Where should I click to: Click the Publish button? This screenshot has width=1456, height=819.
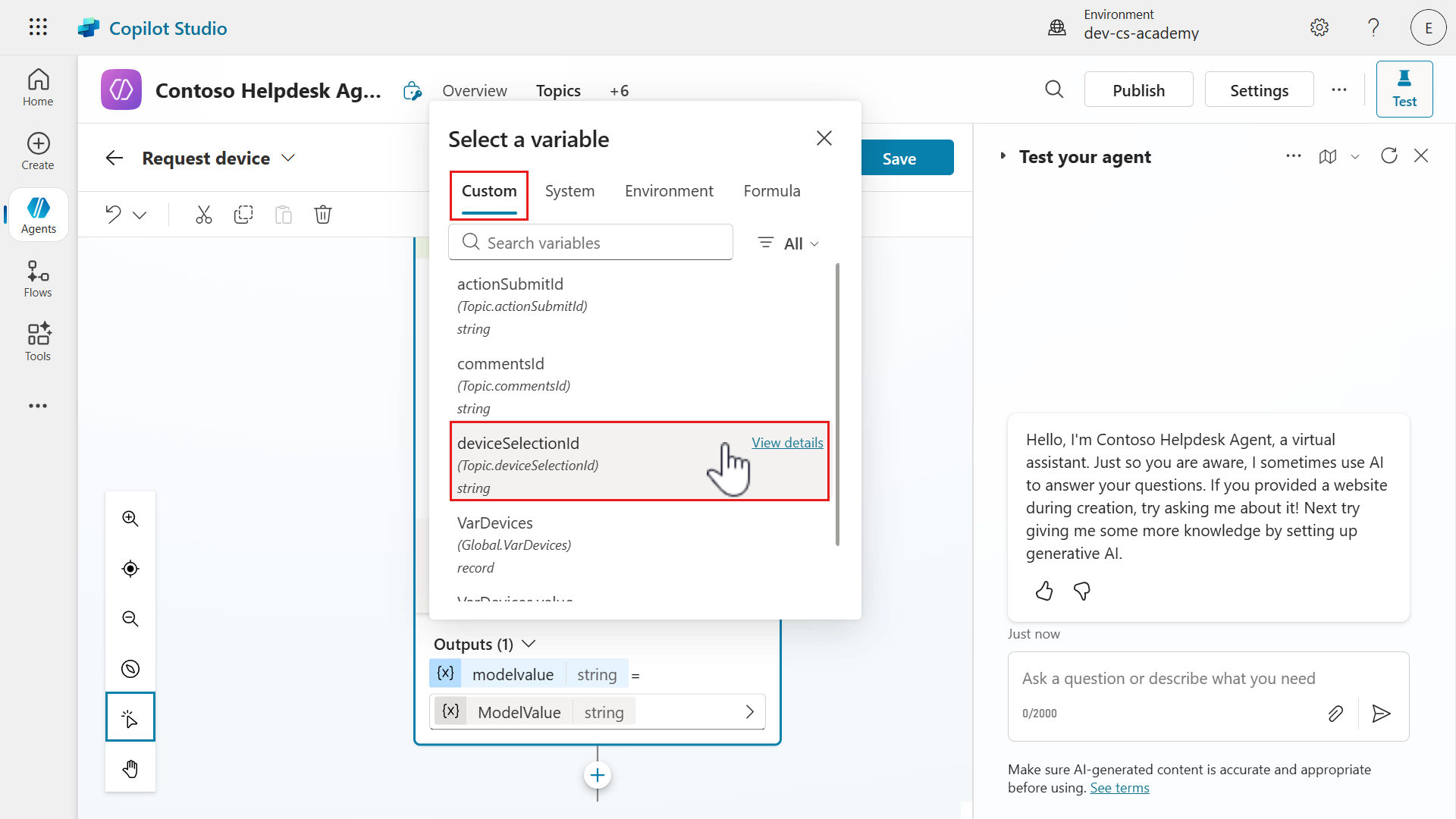tap(1138, 90)
